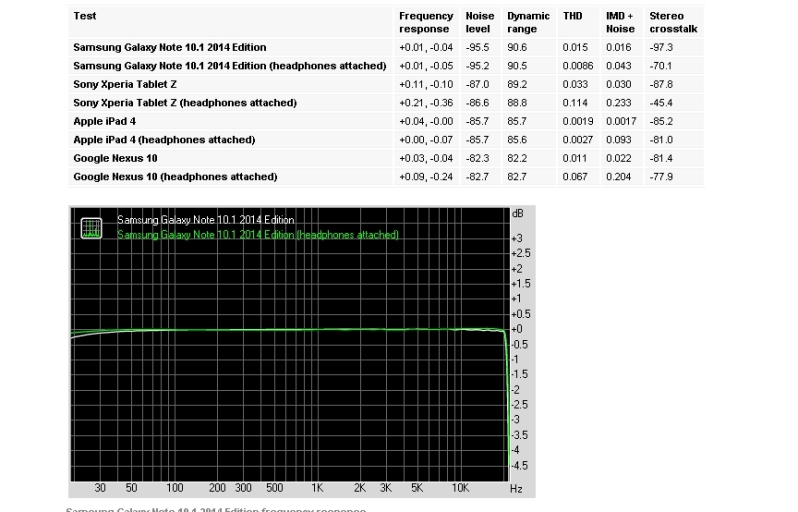Click the 90.6 dynamic range value
This screenshot has width=798, height=512.
coord(517,47)
